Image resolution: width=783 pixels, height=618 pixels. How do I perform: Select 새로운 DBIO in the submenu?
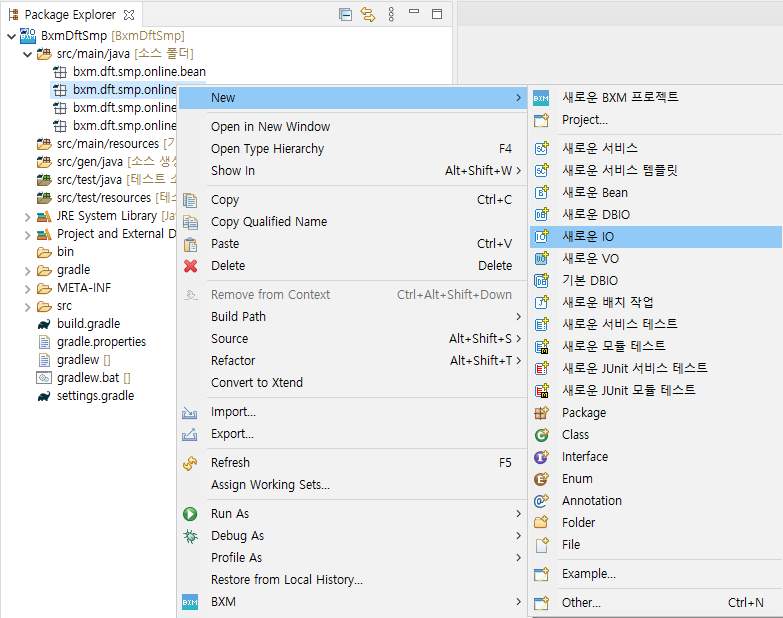point(596,214)
